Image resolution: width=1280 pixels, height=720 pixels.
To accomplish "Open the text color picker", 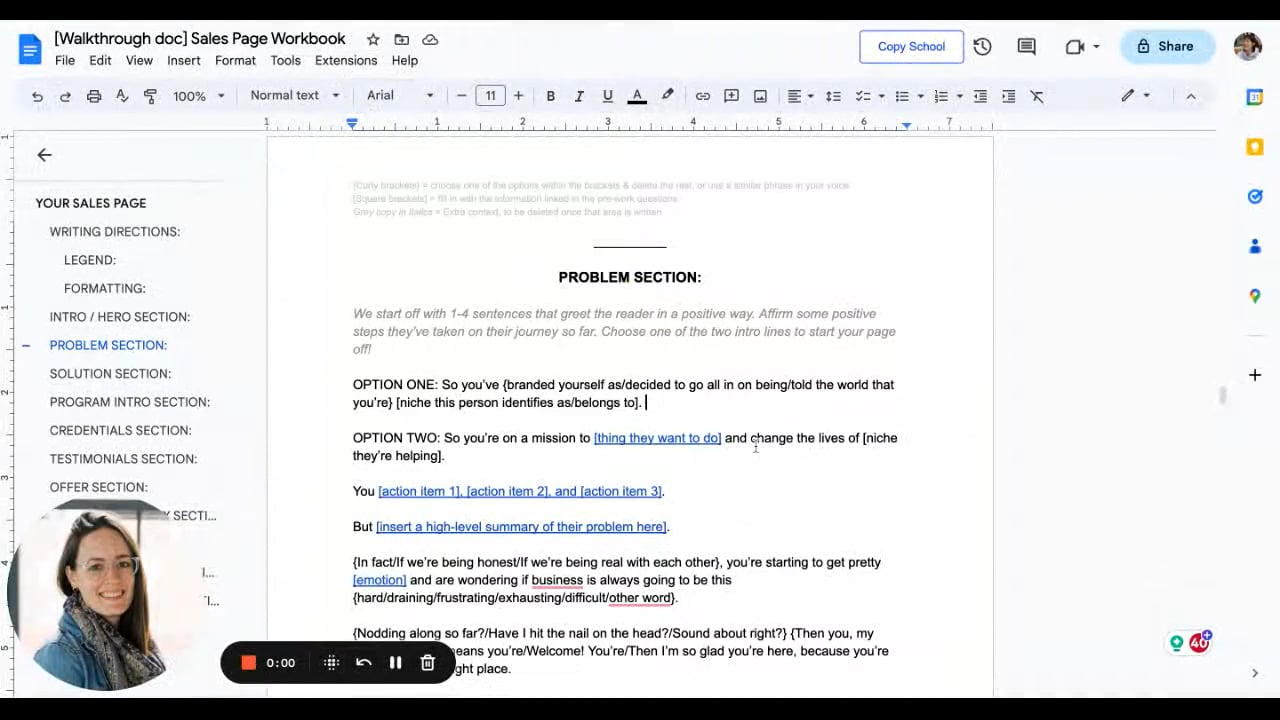I will coord(636,96).
